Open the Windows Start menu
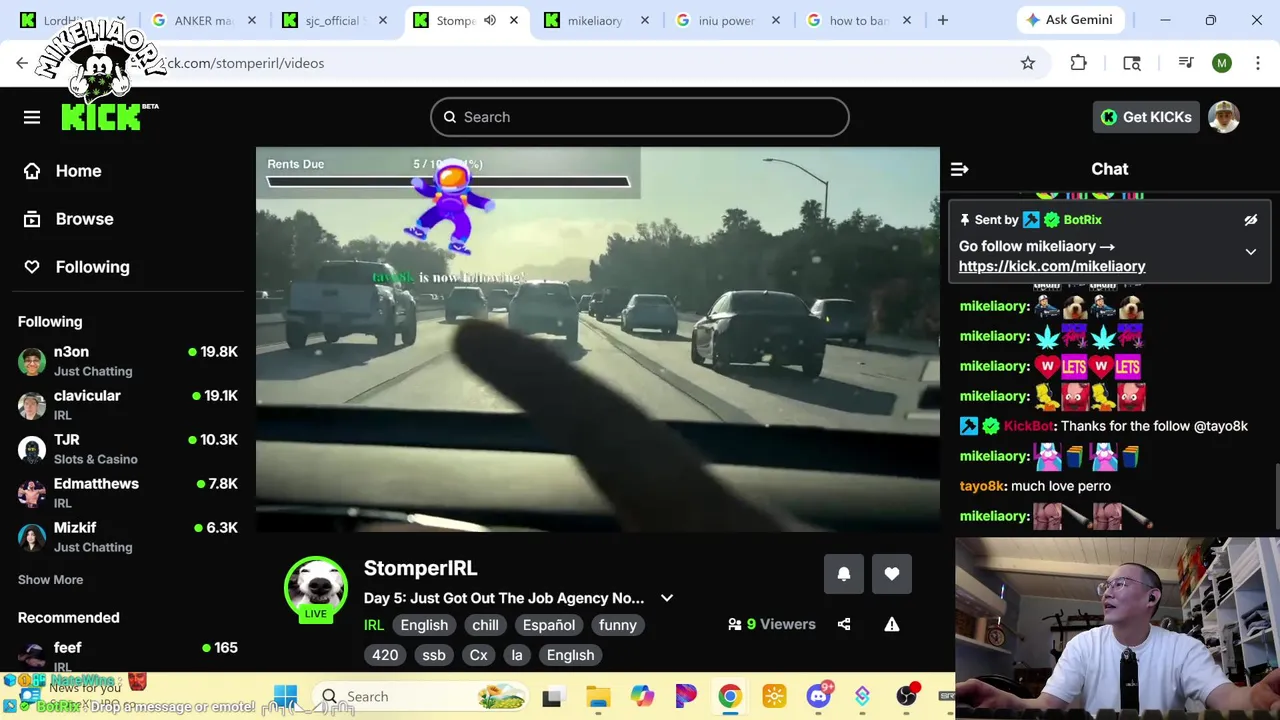This screenshot has height=720, width=1280. coord(285,697)
